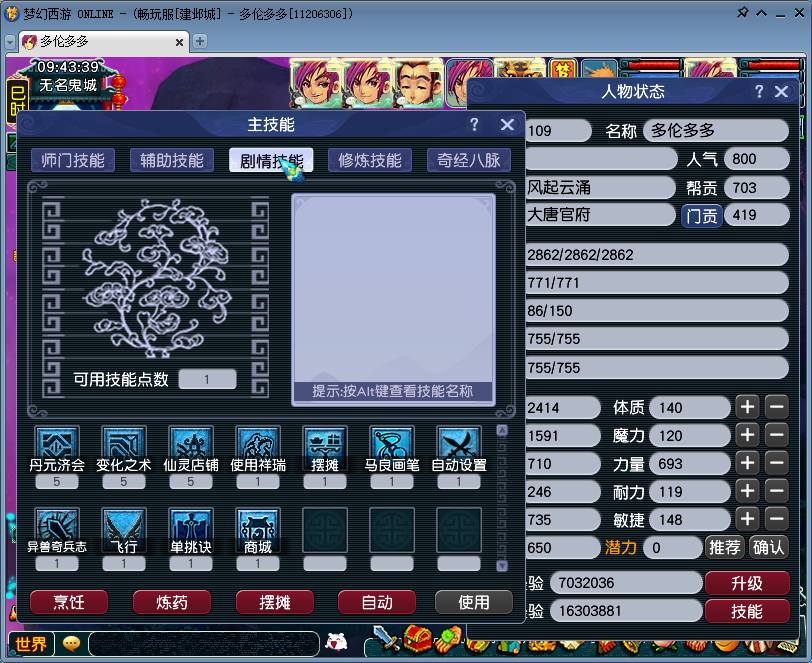Image resolution: width=812 pixels, height=663 pixels.
Task: Increase 体质 with the plus button
Action: coord(747,407)
